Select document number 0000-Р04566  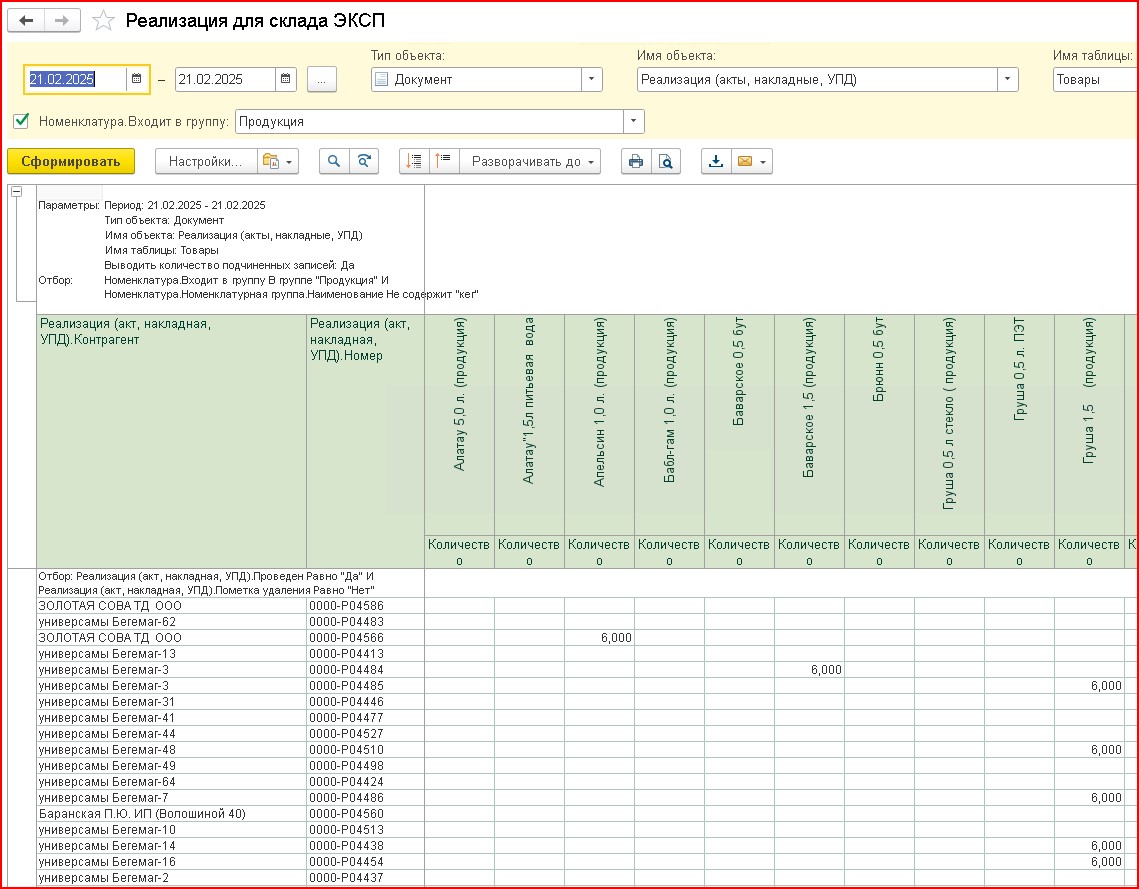click(365, 638)
